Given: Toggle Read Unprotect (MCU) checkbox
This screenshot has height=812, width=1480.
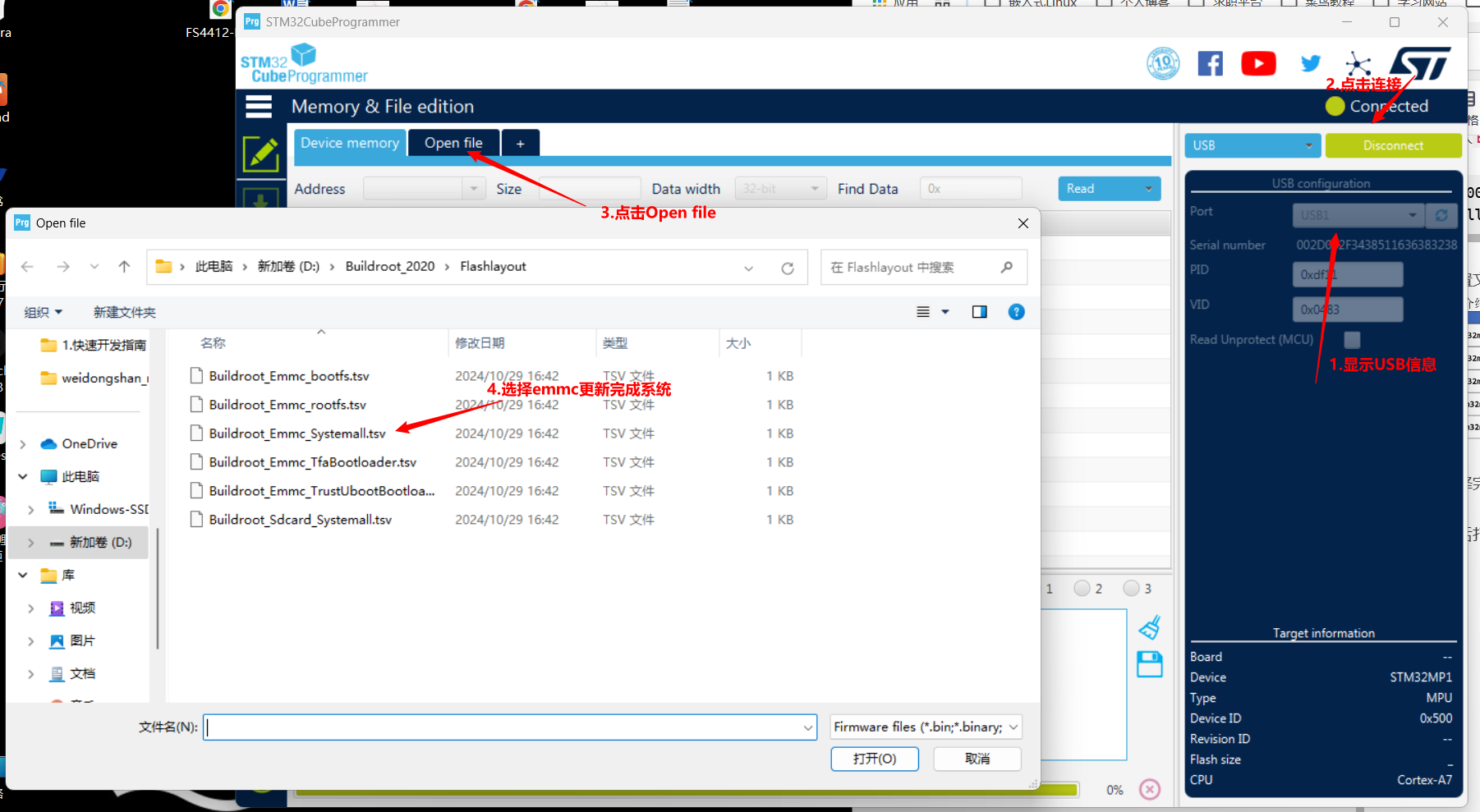Looking at the screenshot, I should tap(1352, 340).
